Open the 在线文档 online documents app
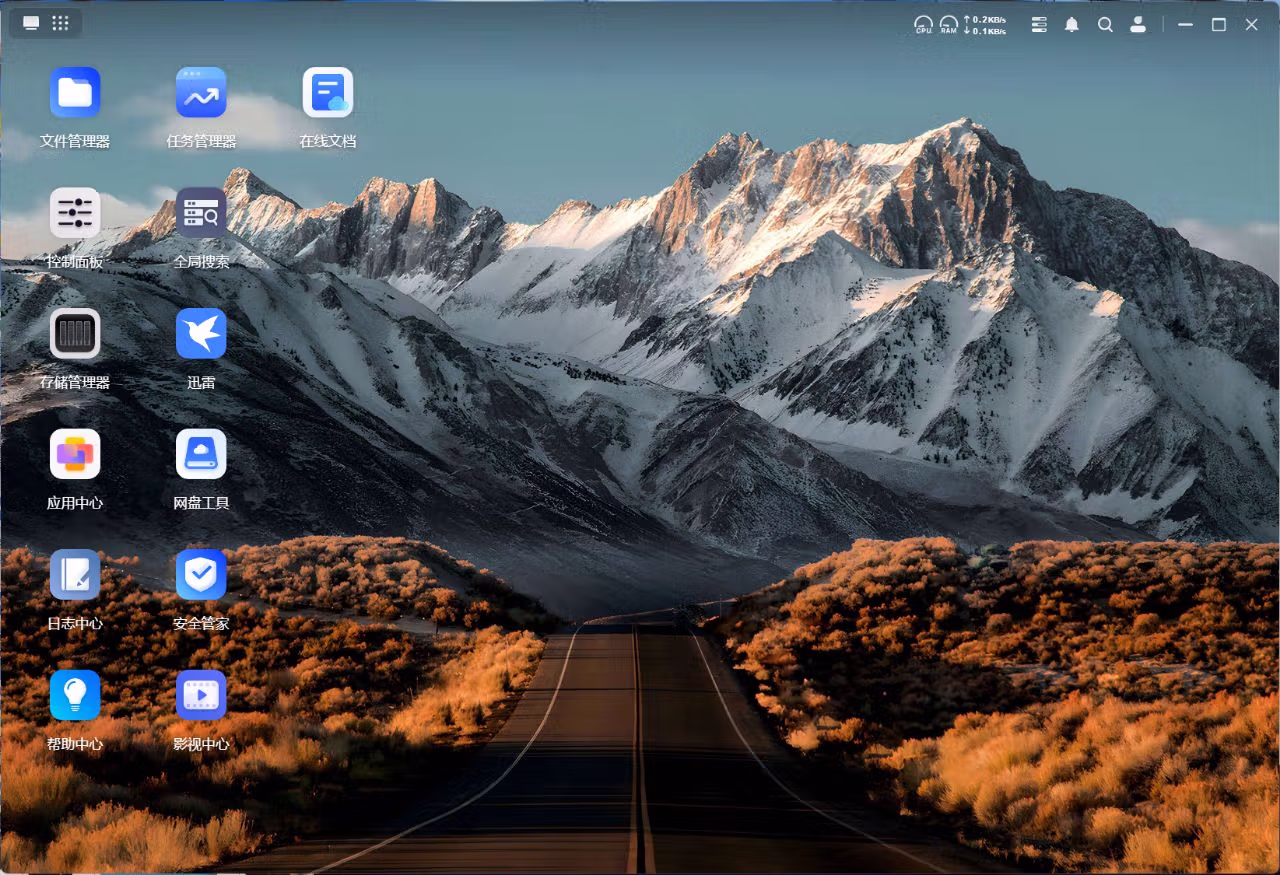 [328, 93]
